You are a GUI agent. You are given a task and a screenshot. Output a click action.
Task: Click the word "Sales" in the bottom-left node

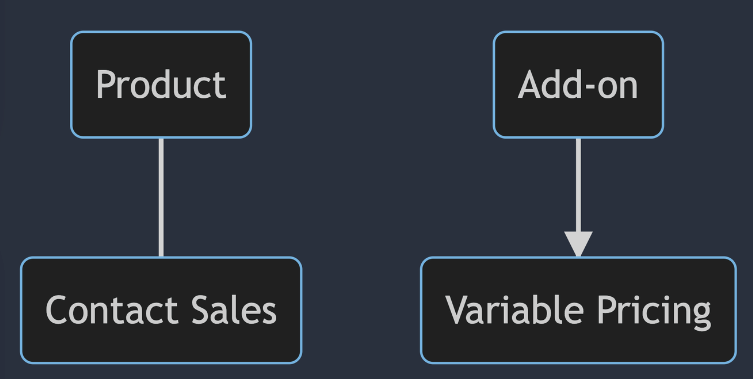pyautogui.click(x=234, y=310)
